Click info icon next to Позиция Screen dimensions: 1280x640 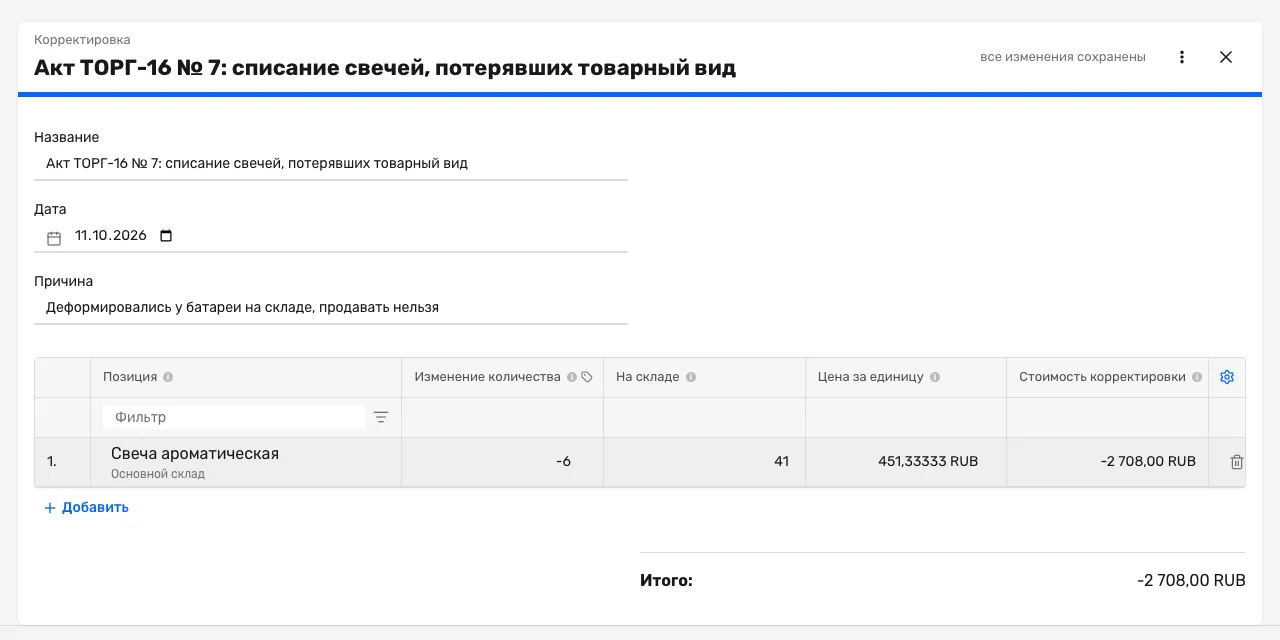coord(168,377)
